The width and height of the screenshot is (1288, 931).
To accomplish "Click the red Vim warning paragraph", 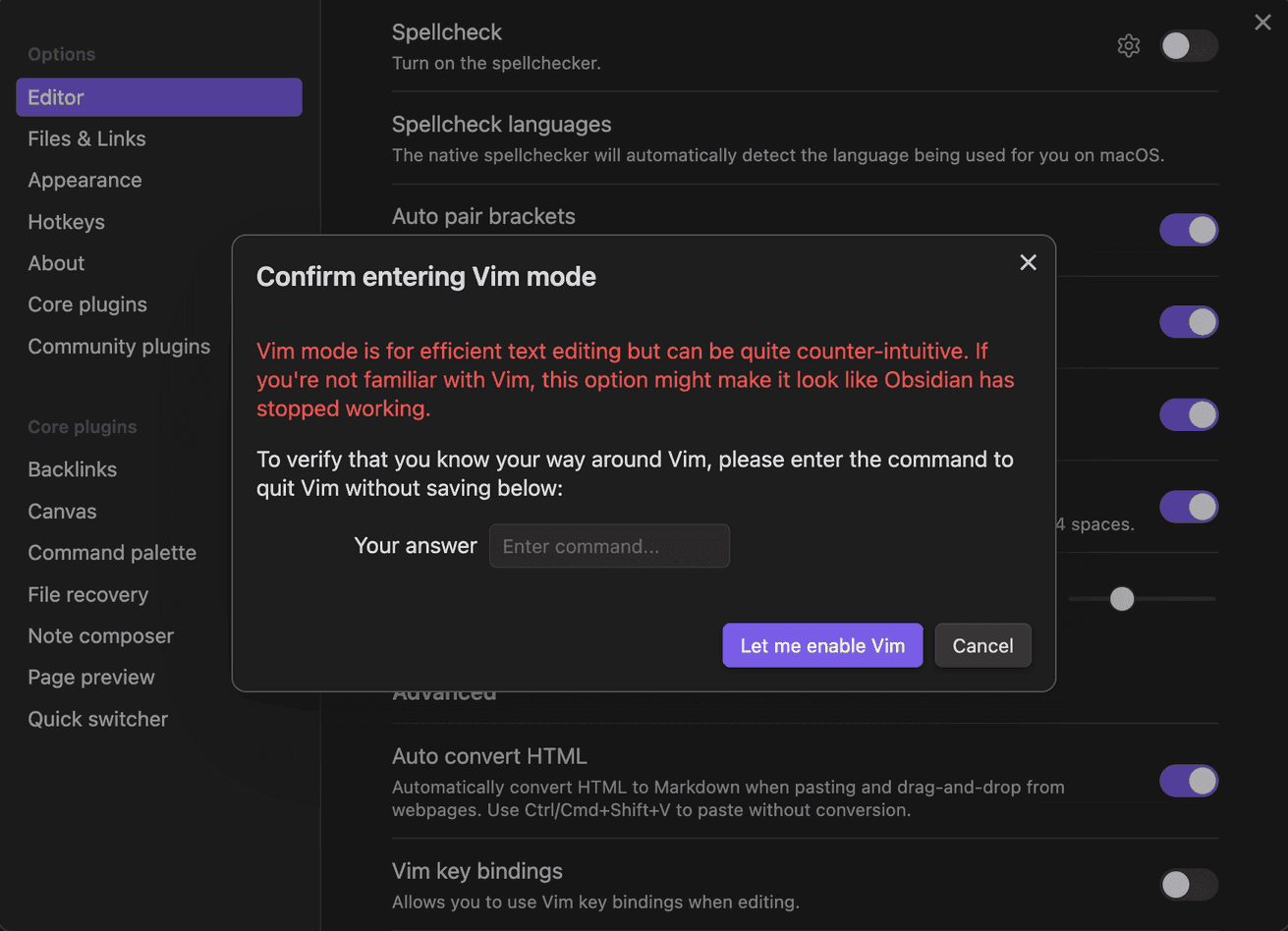I will pyautogui.click(x=636, y=379).
